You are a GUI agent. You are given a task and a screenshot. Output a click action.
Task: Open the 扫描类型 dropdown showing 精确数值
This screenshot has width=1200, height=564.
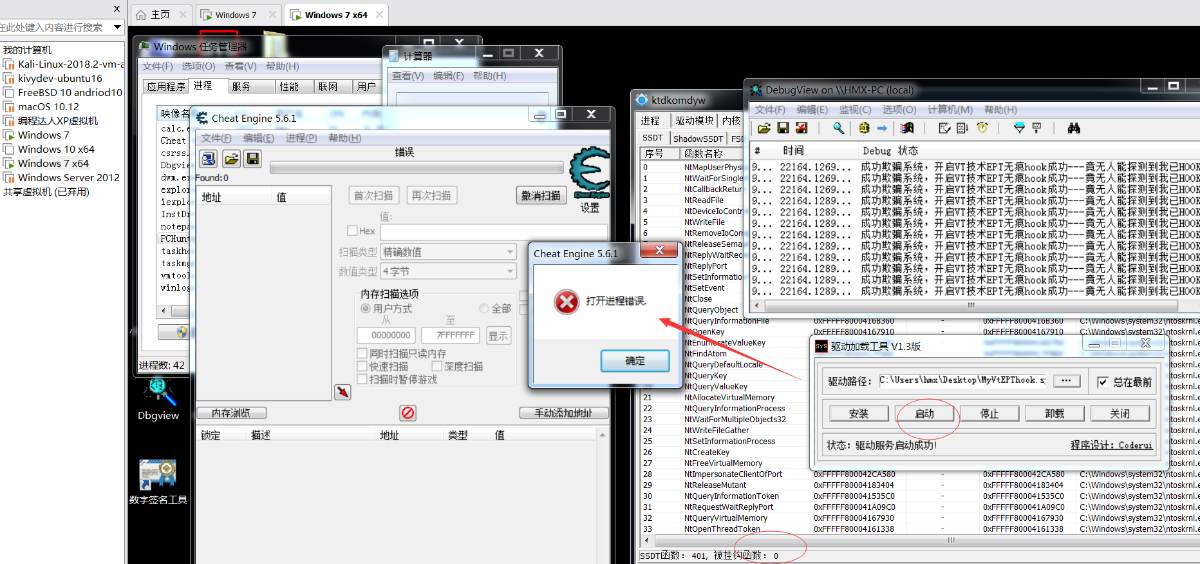pyautogui.click(x=448, y=251)
